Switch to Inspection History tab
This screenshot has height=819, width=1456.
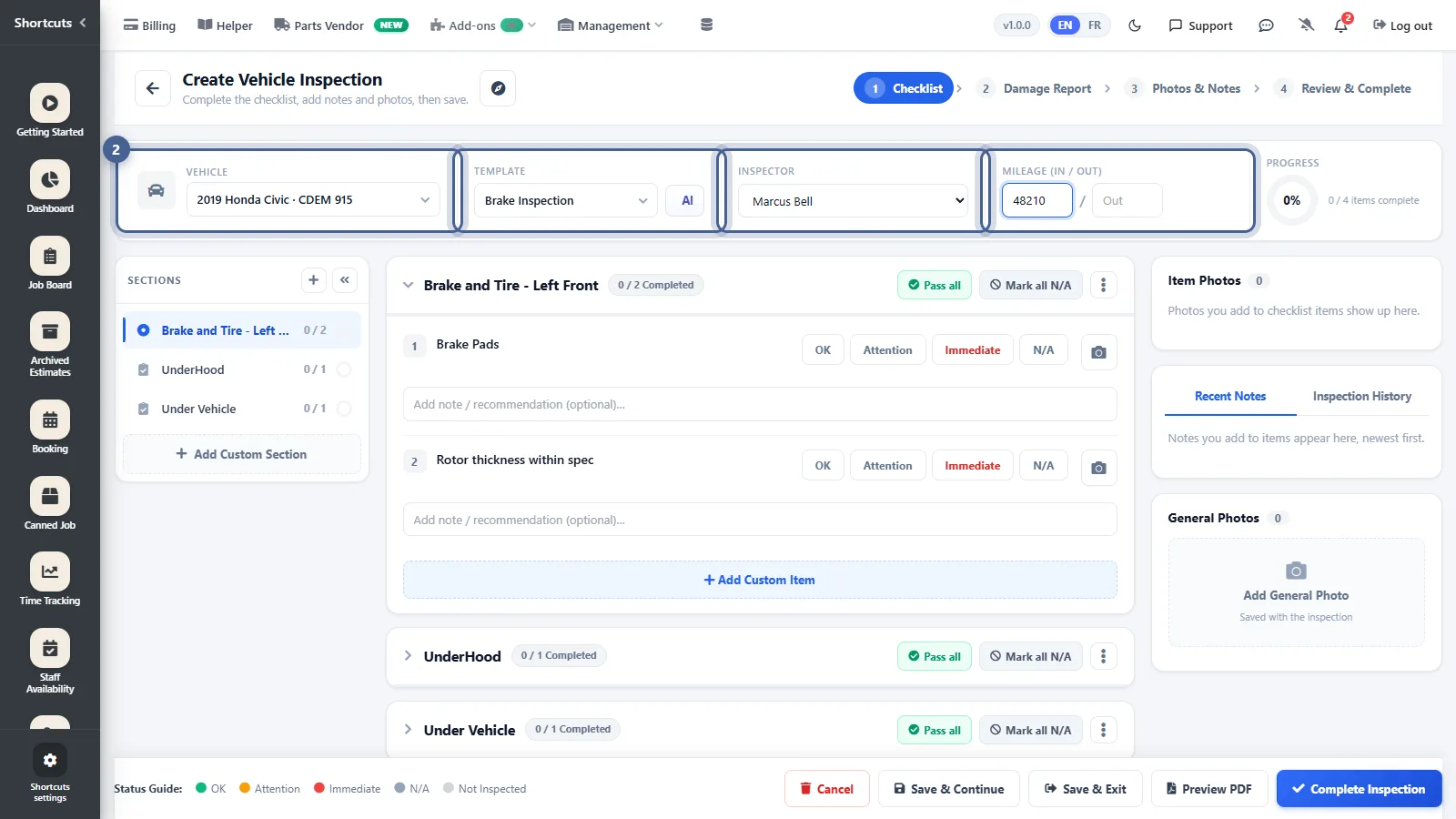coord(1361,397)
